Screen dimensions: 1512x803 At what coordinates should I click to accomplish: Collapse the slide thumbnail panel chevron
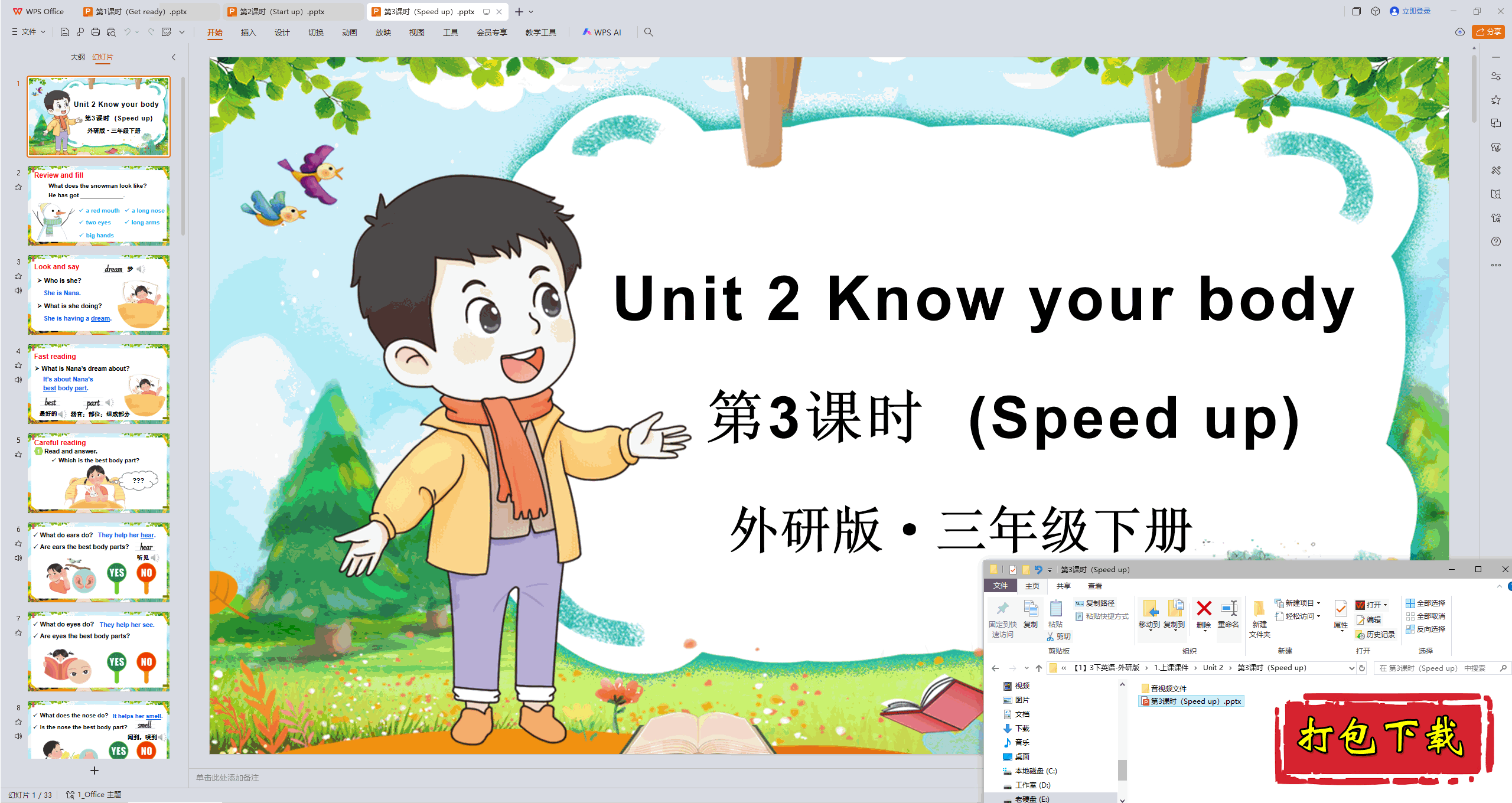pos(174,57)
